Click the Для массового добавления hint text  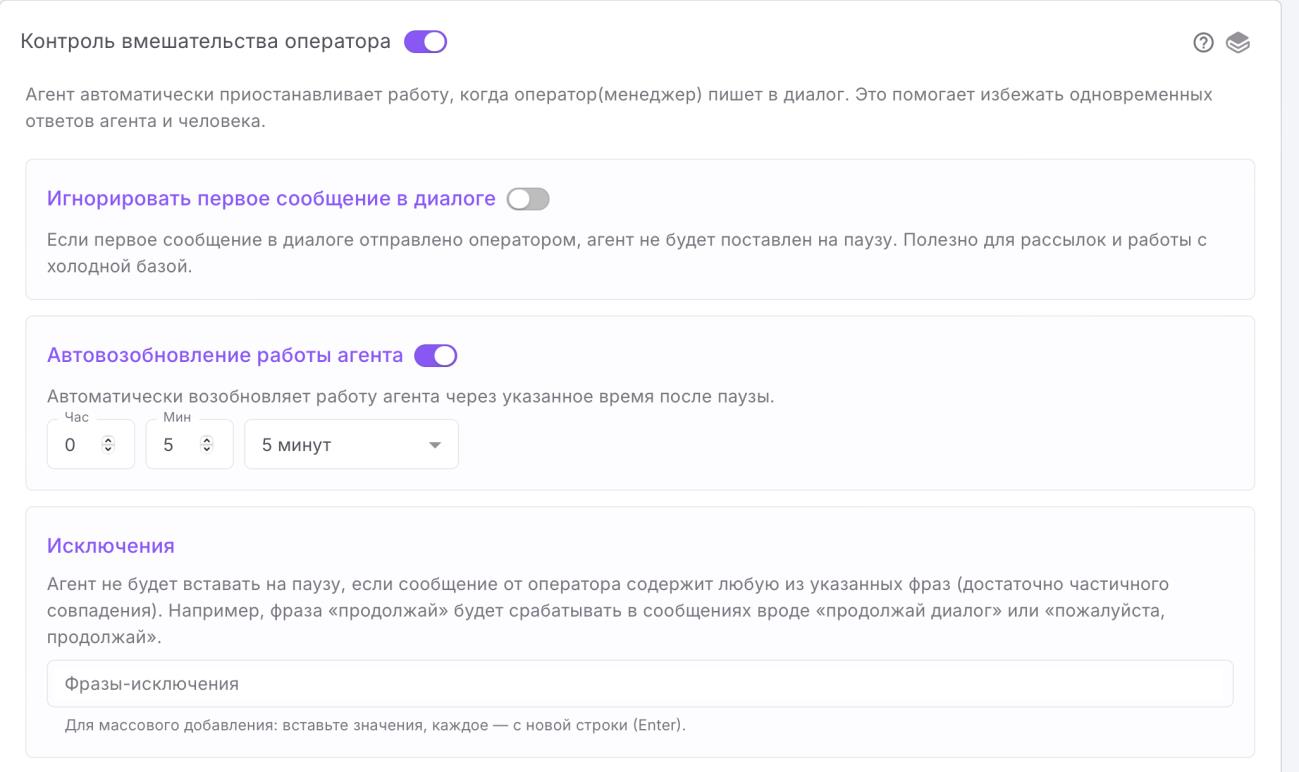375,724
